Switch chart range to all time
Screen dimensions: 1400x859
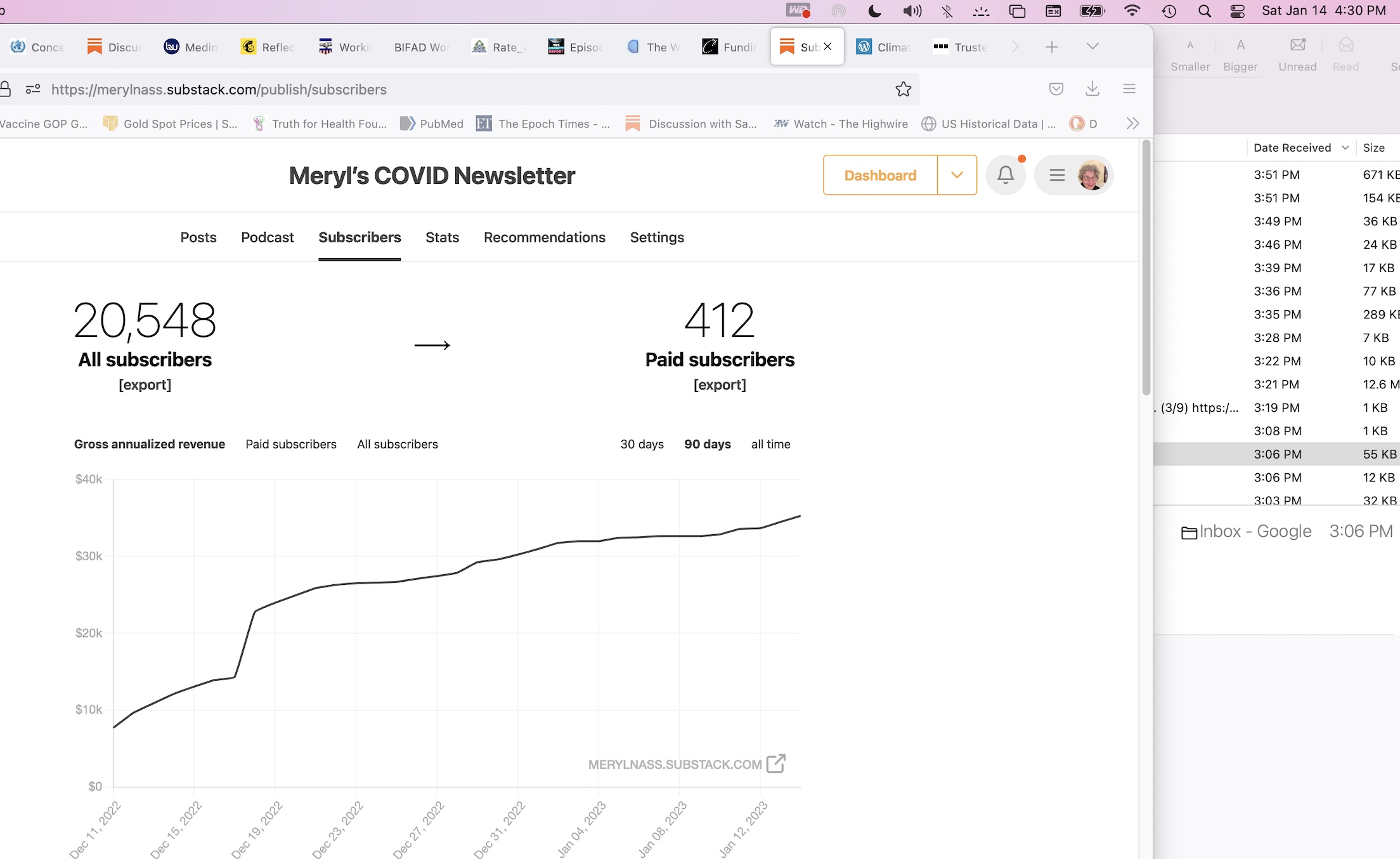click(x=770, y=444)
